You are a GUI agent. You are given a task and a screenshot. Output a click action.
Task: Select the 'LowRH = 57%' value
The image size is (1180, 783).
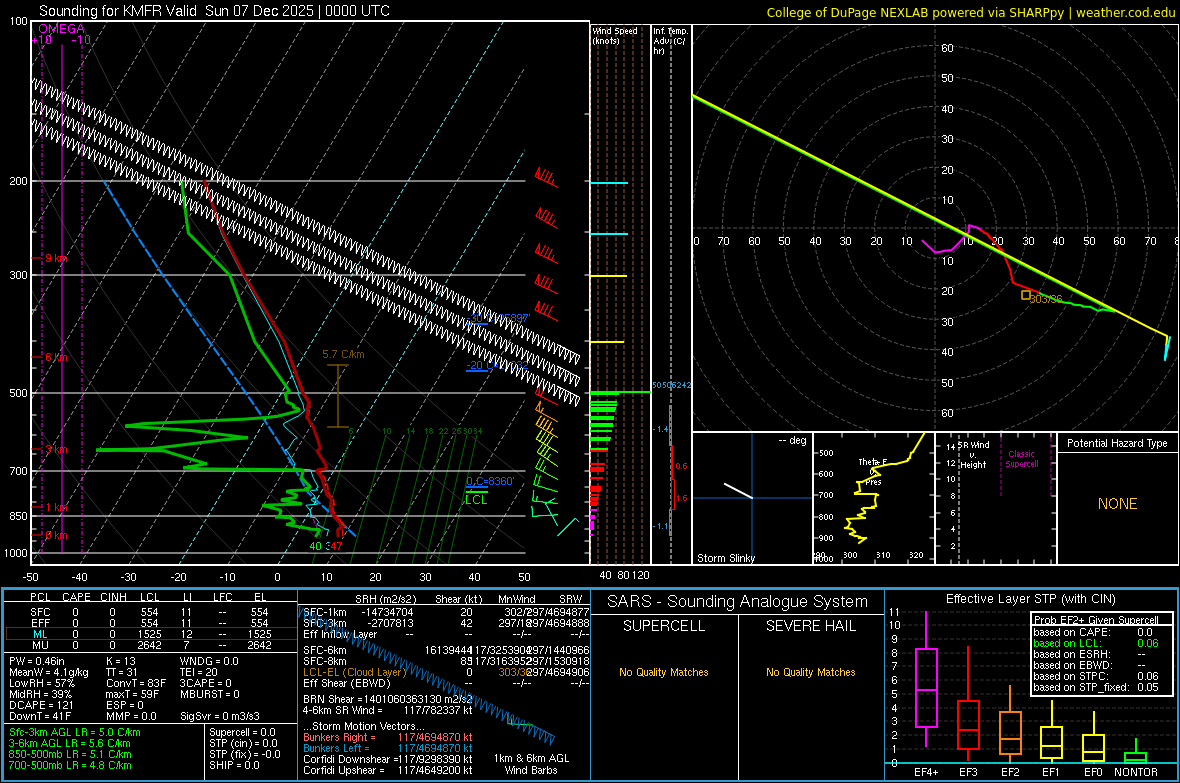coord(42,684)
